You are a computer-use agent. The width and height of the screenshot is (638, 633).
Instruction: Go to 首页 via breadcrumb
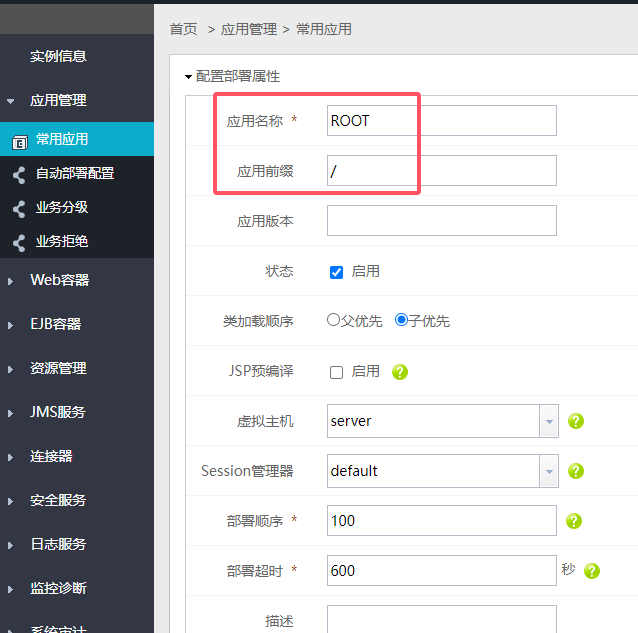(x=184, y=29)
